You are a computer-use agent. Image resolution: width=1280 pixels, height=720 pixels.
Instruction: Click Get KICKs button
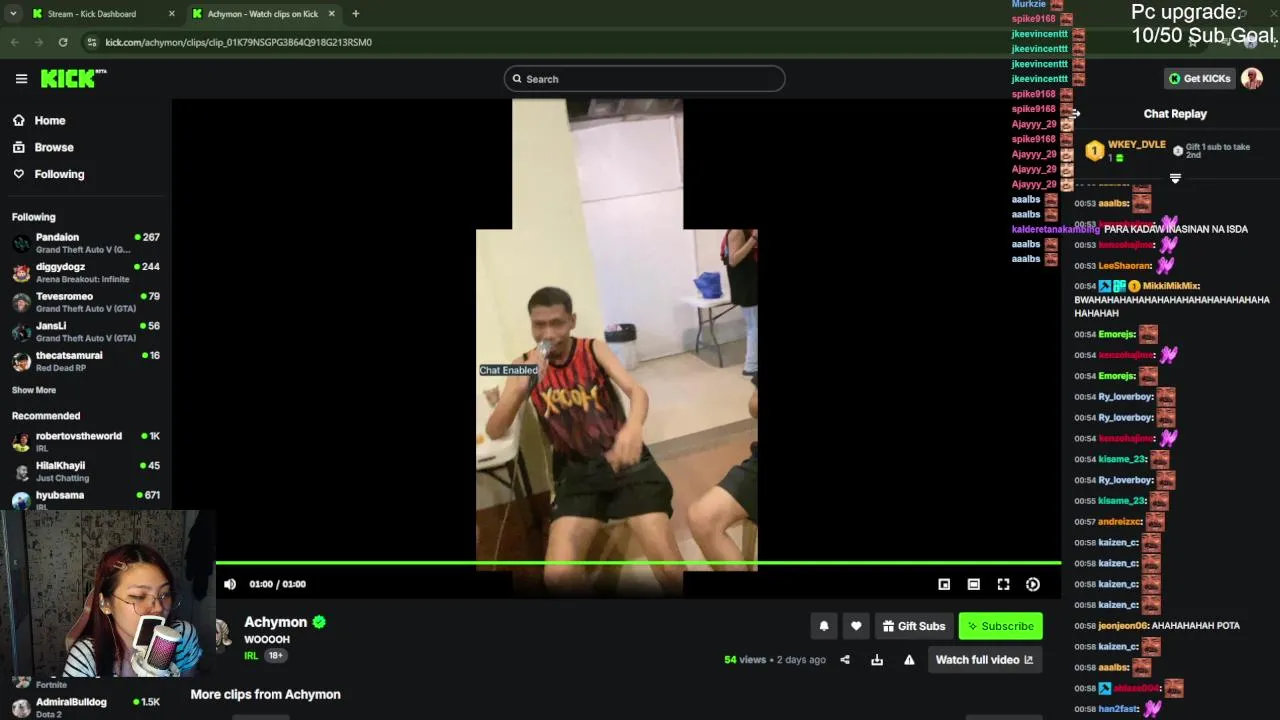coord(1200,79)
